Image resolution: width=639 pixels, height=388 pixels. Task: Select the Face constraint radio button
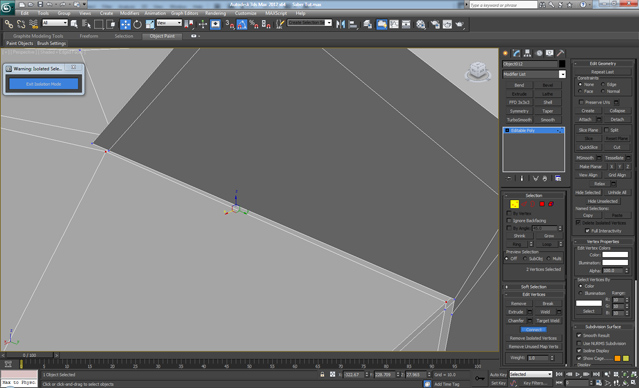pos(580,91)
